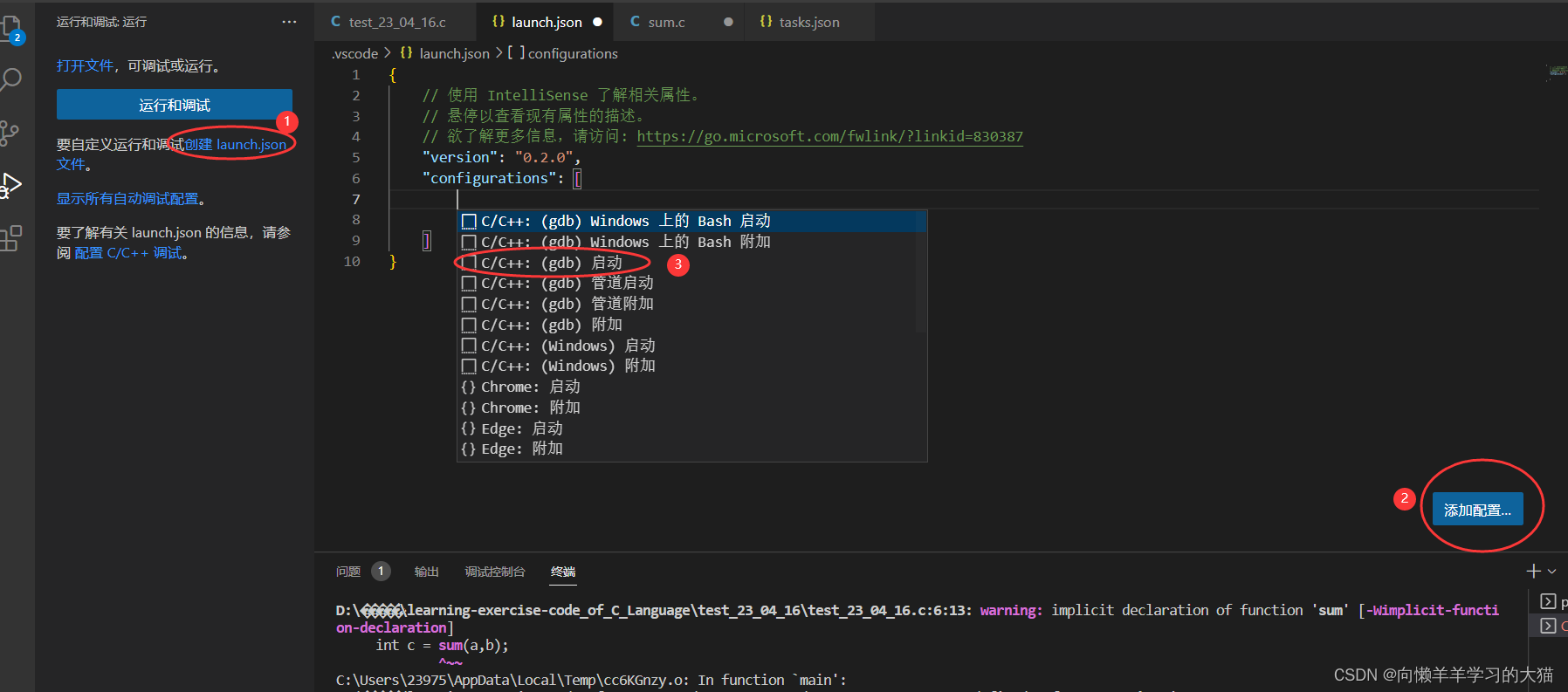Select C/C++: (gdb) Windows 上的 Bash 启动 suggestion
Screen dimensions: 1568x692
[692, 221]
